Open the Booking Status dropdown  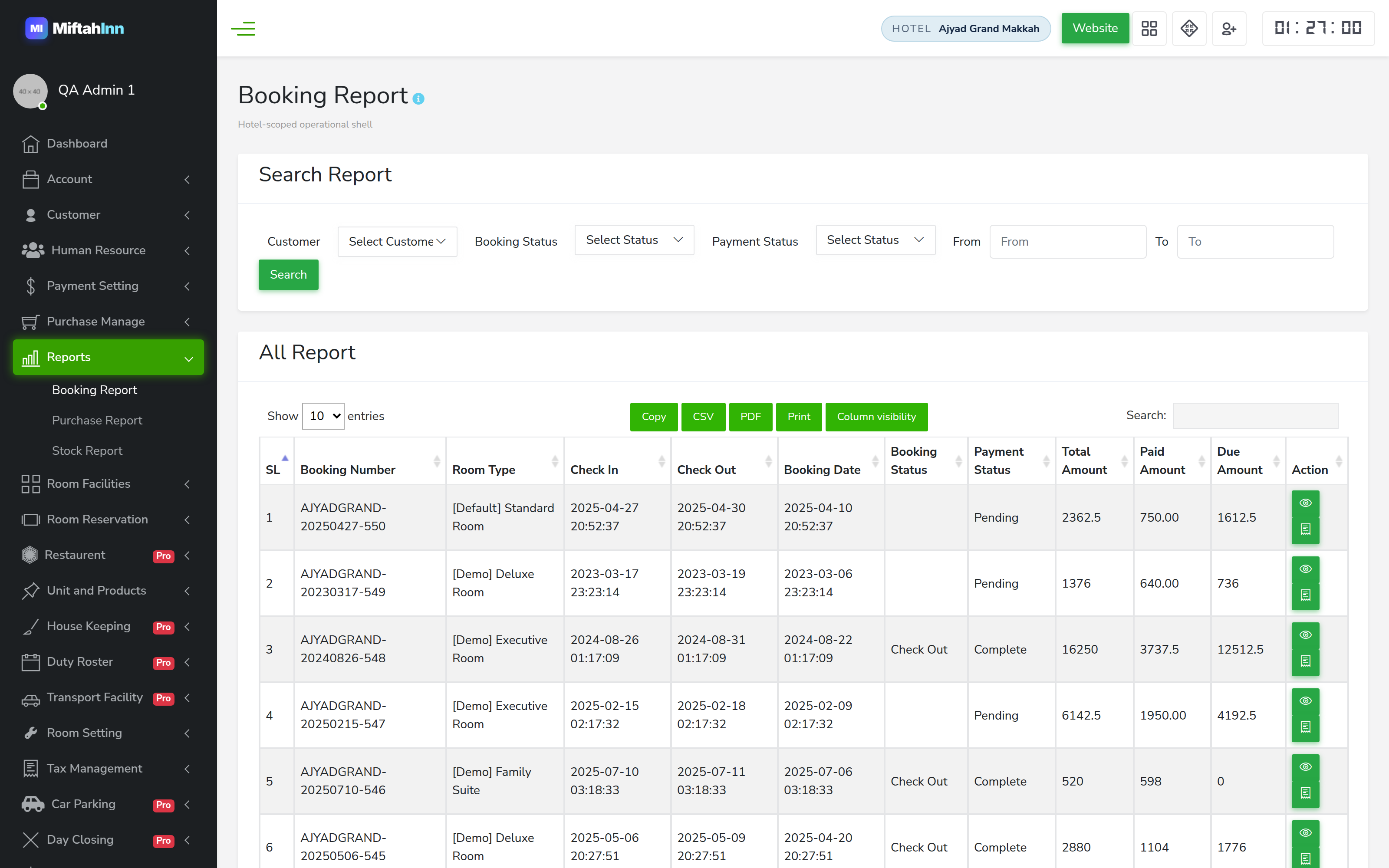(x=634, y=240)
